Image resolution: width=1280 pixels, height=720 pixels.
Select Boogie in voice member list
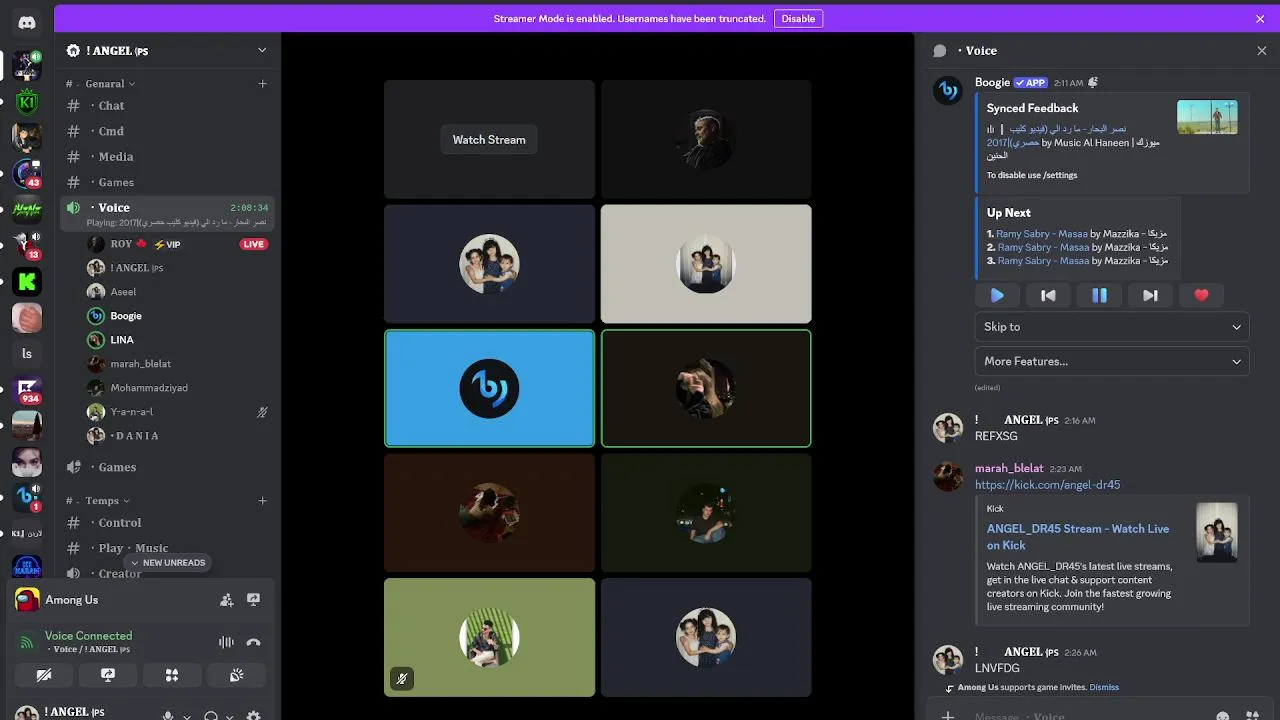[178, 316]
